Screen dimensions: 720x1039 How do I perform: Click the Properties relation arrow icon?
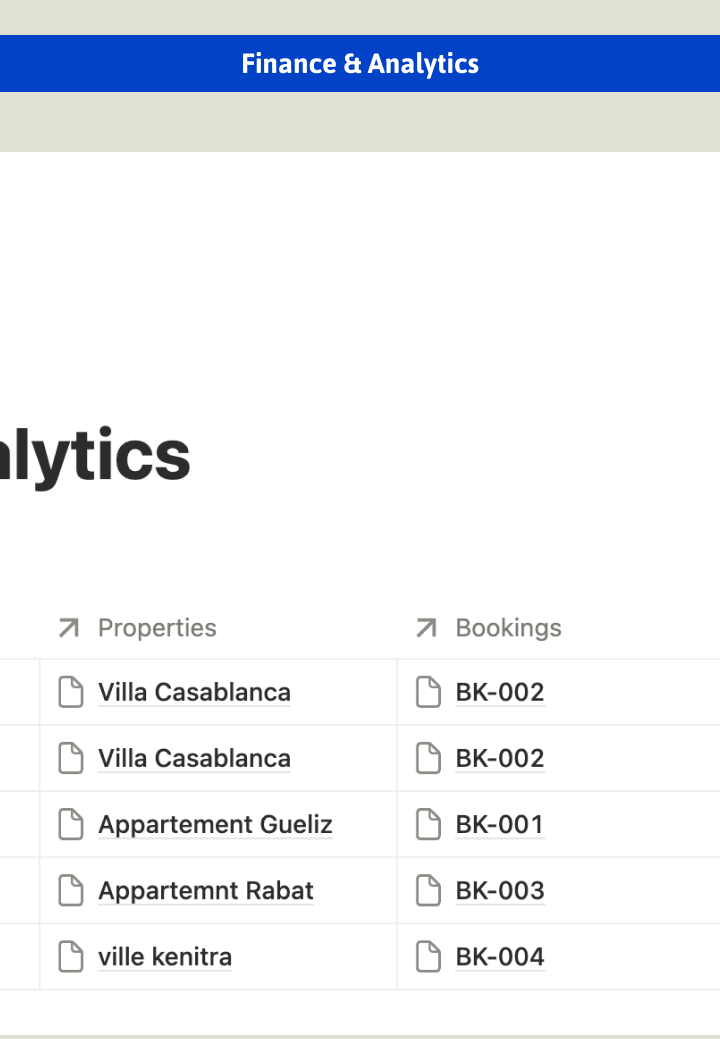pos(69,628)
